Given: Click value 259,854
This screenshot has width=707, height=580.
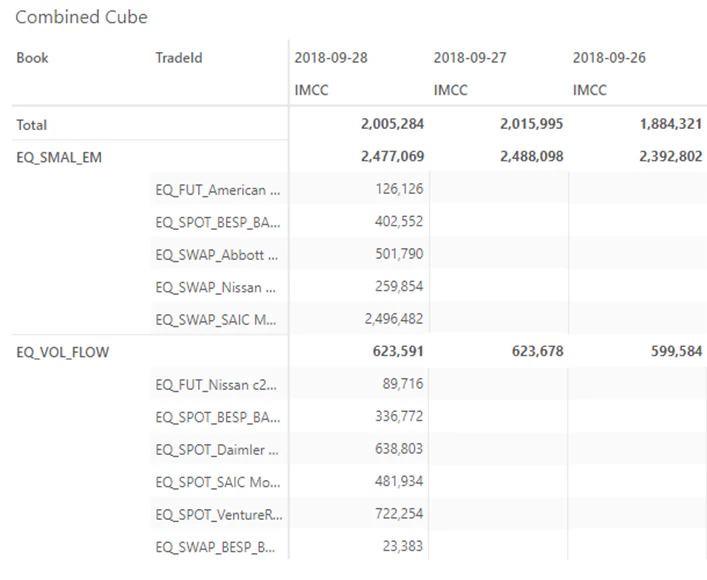Looking at the screenshot, I should [x=399, y=286].
